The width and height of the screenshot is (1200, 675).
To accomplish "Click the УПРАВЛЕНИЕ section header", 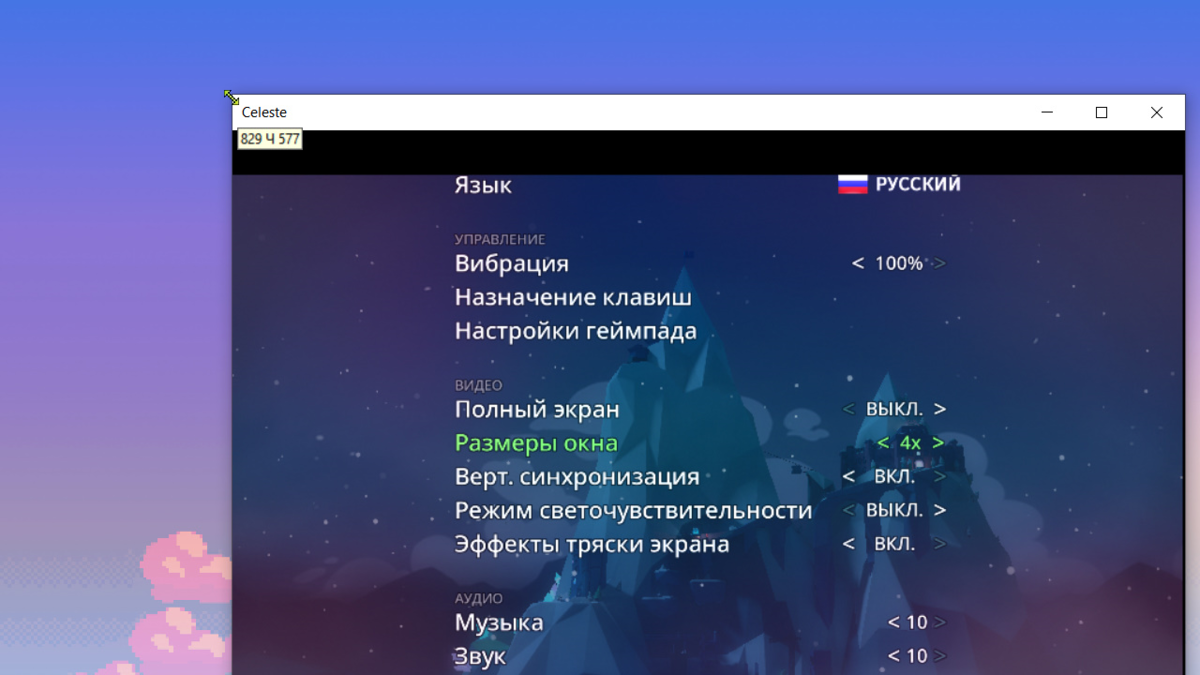I will [500, 240].
